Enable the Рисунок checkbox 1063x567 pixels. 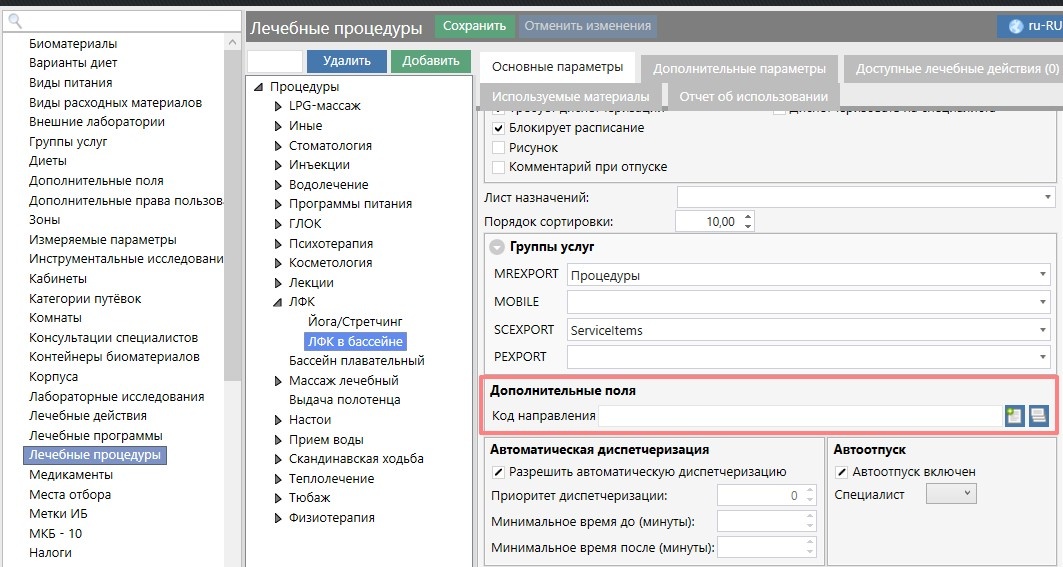tap(499, 148)
